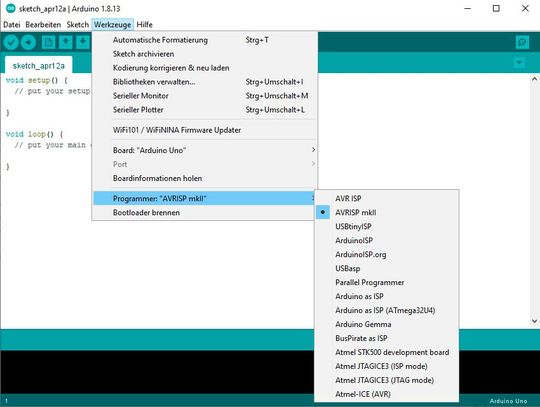Choose Atmel STK500 development board
Viewport: 540px width, 407px height.
[387, 352]
